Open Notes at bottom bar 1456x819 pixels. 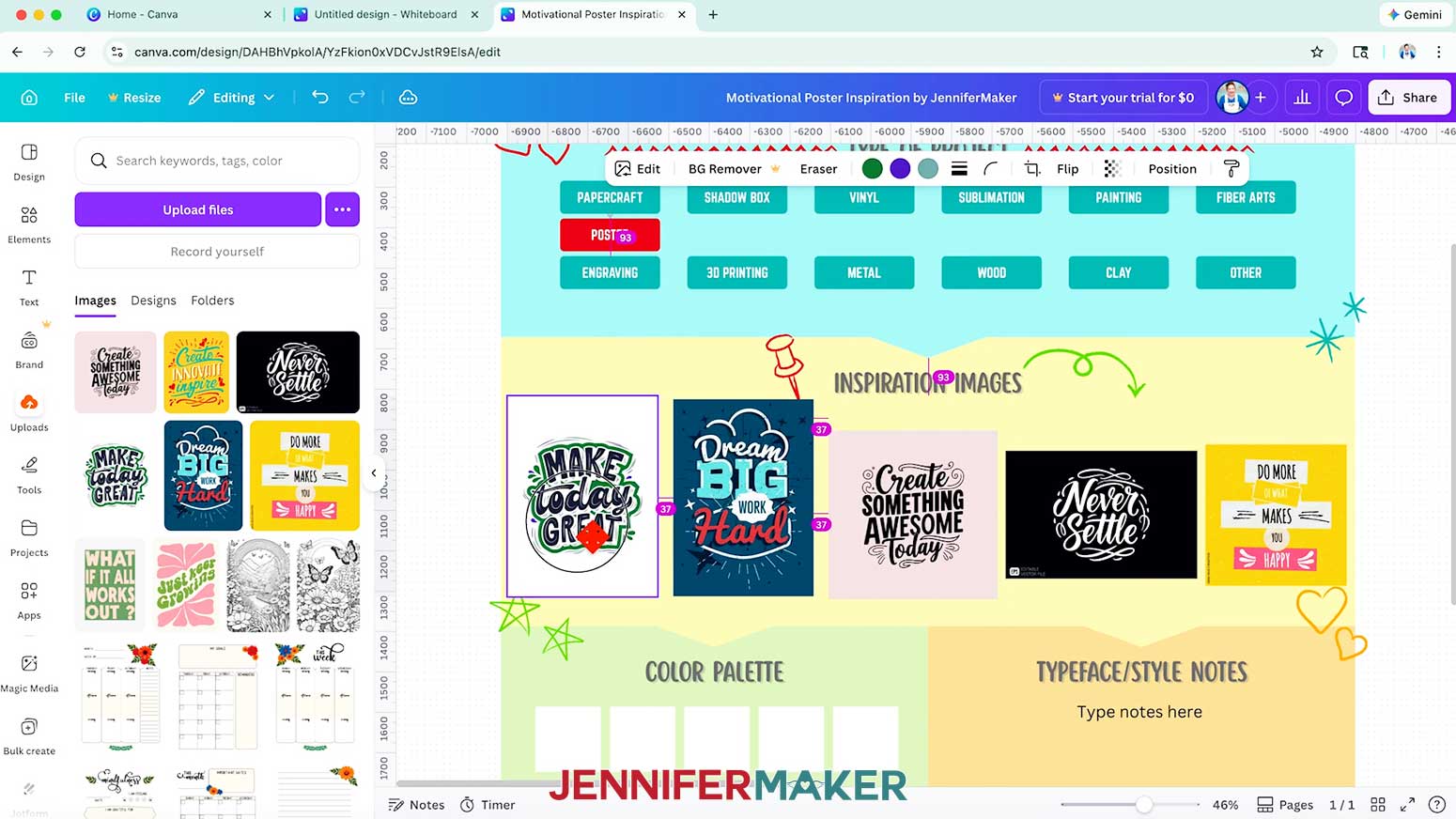pos(416,805)
